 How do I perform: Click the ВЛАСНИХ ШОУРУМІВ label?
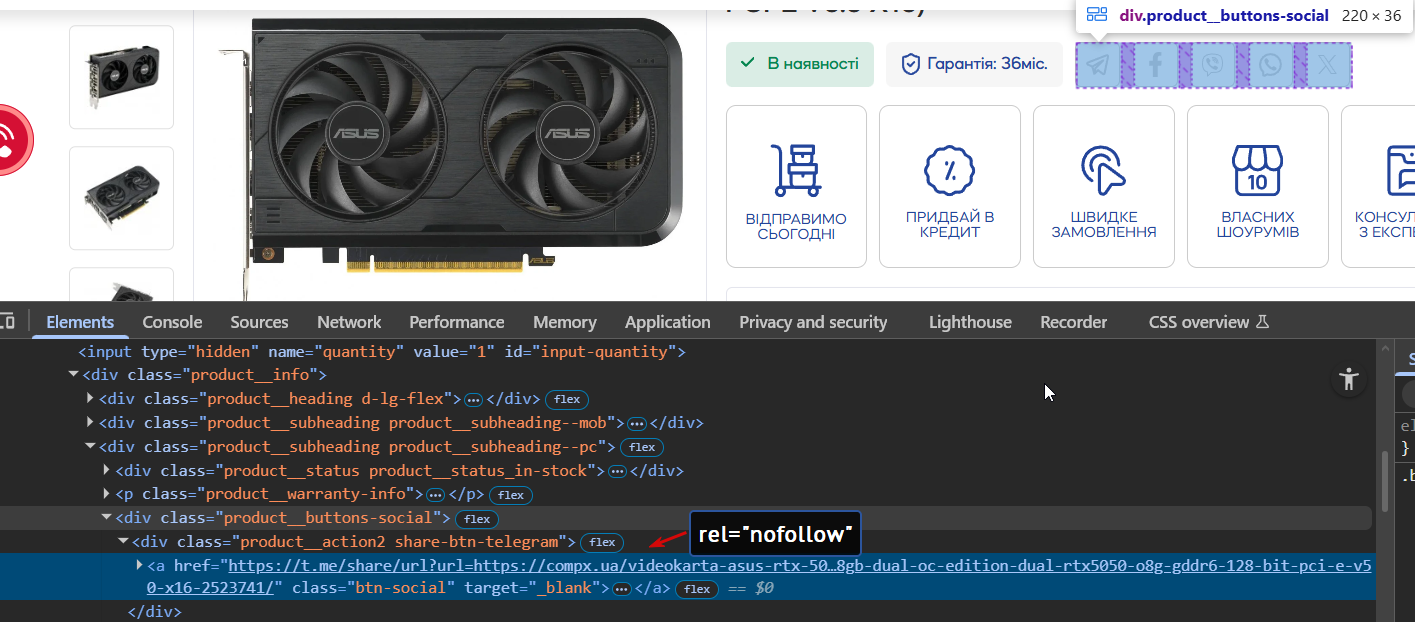[x=1258, y=225]
